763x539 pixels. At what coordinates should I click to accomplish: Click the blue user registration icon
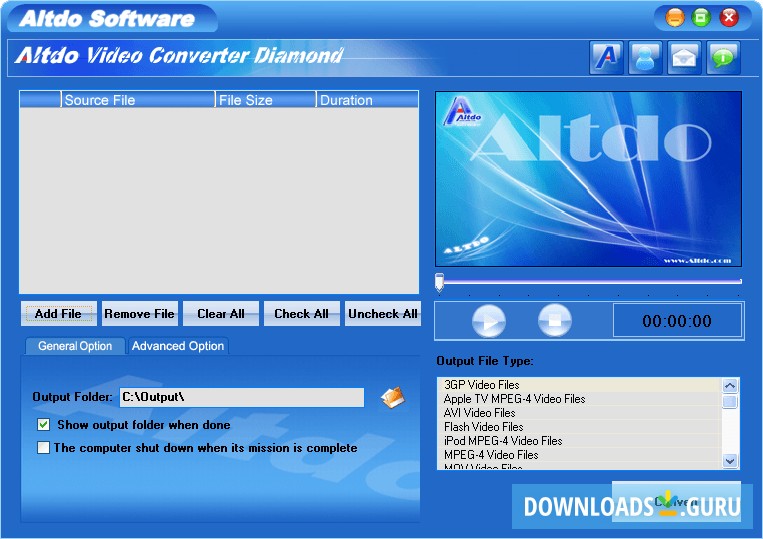pyautogui.click(x=645, y=58)
